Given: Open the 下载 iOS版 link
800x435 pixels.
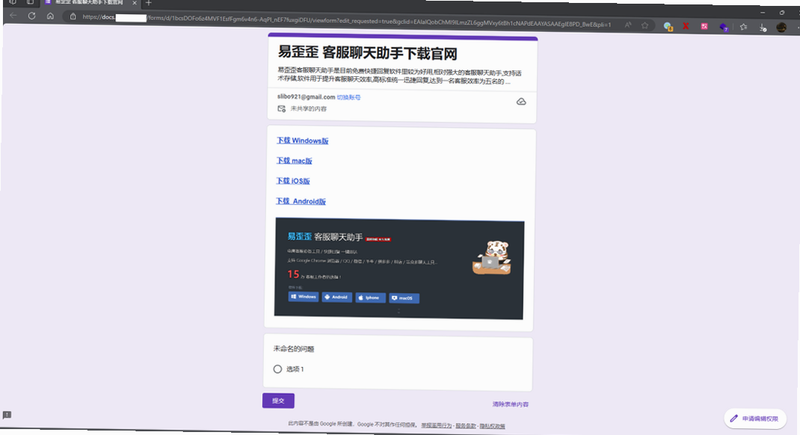Looking at the screenshot, I should [x=293, y=181].
